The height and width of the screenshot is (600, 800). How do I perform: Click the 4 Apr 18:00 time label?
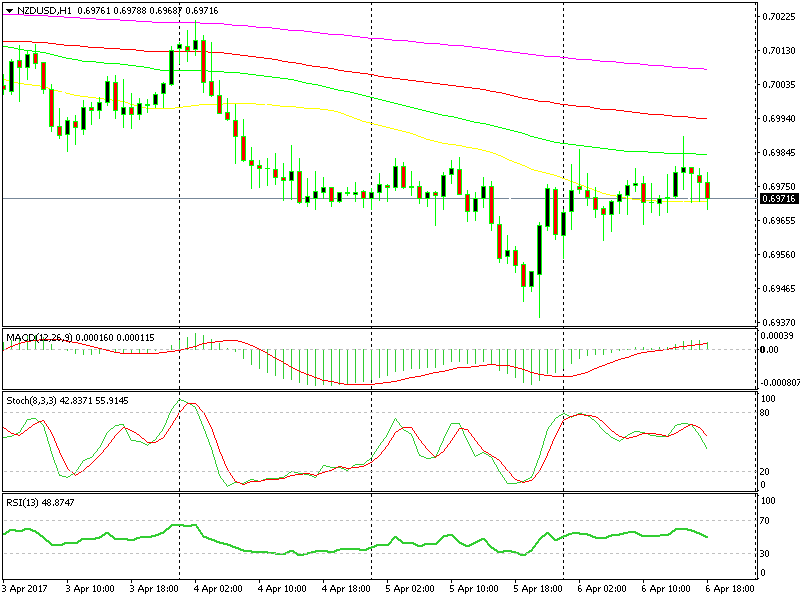coord(346,589)
